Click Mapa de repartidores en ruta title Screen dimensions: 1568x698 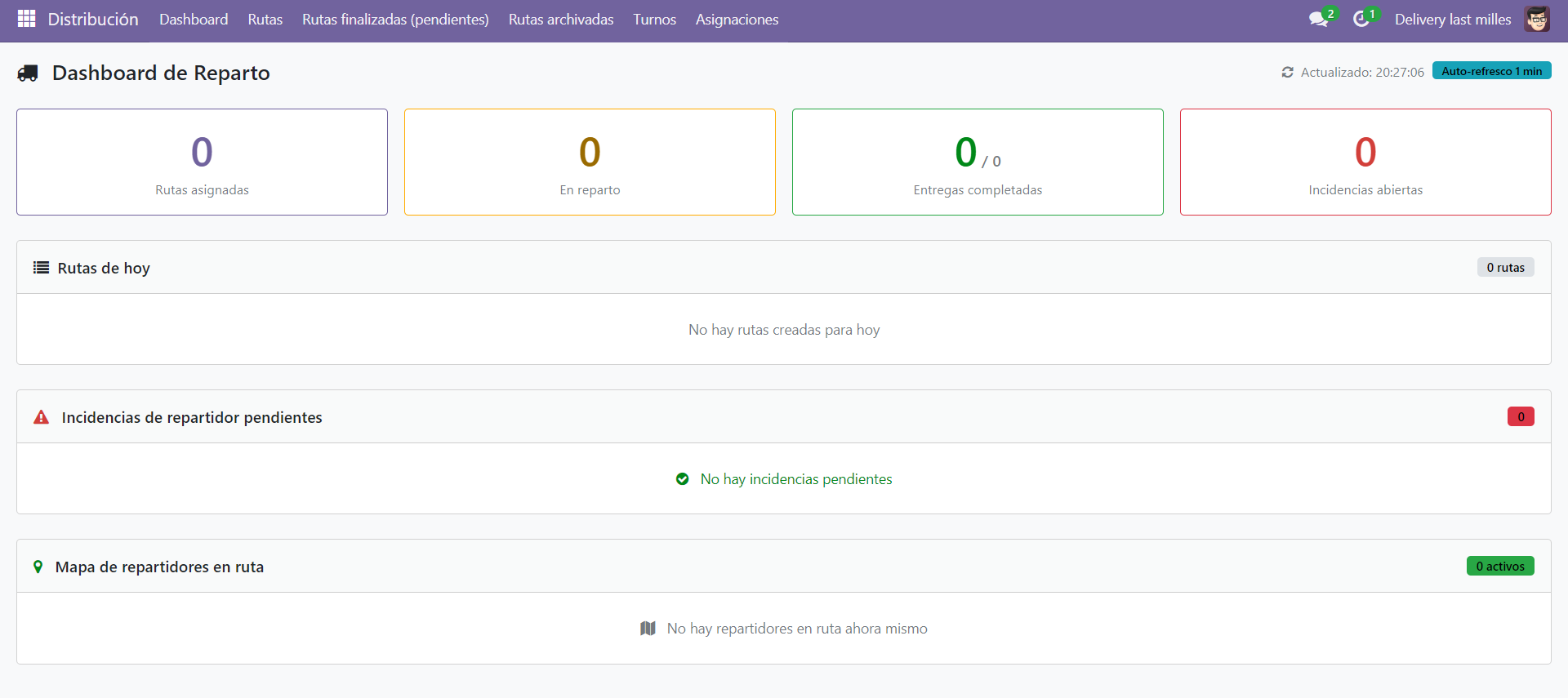pyautogui.click(x=159, y=567)
